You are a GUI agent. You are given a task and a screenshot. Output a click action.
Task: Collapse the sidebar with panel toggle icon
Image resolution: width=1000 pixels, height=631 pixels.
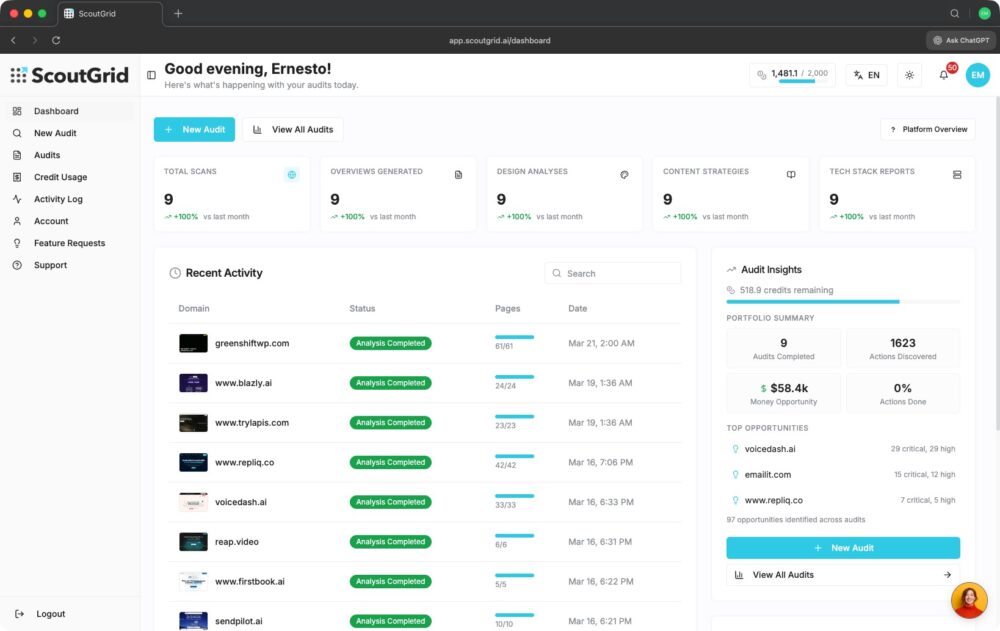tap(152, 75)
